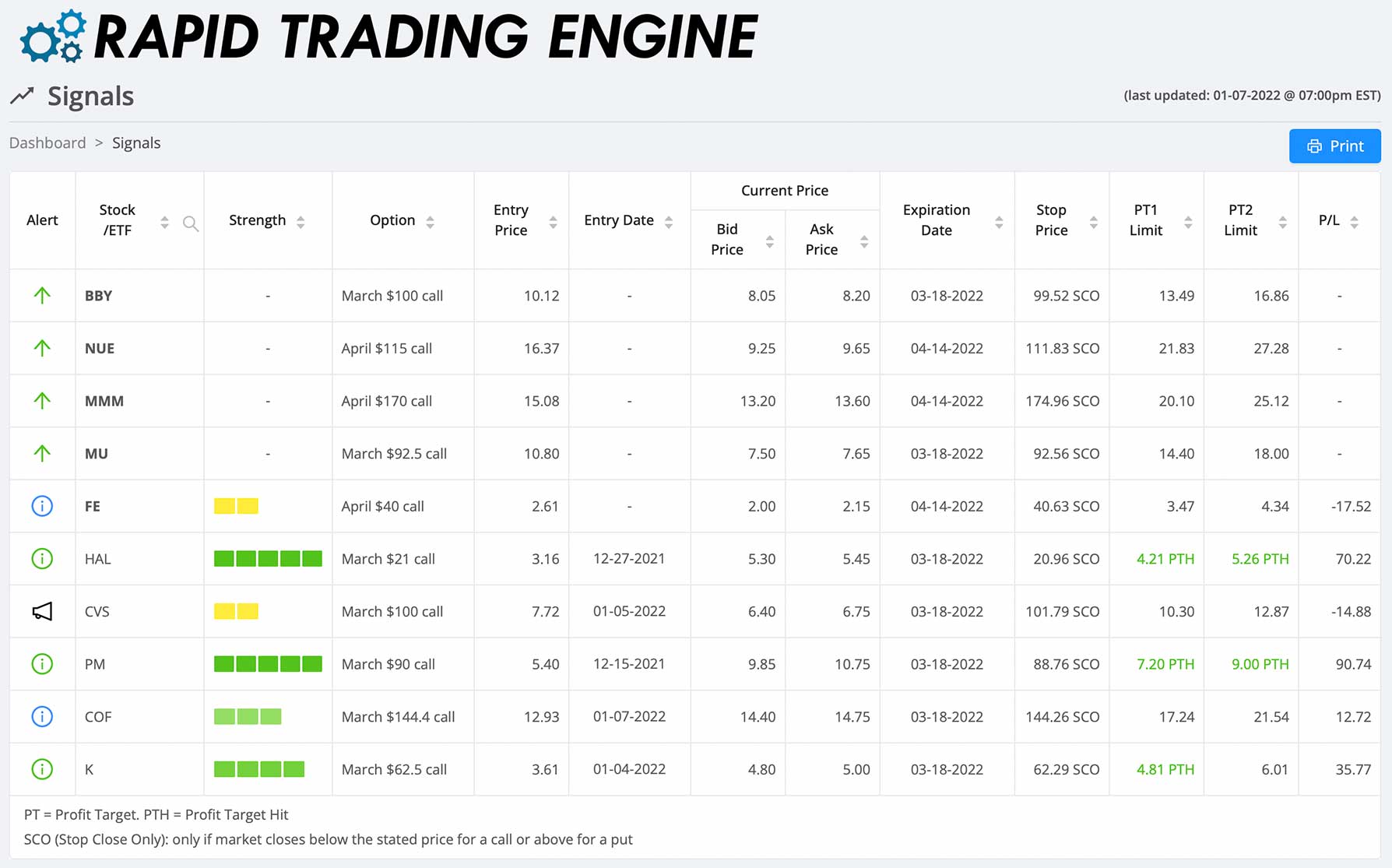Screen dimensions: 1392x868
Task: Sort by Bid Price column
Action: point(769,241)
